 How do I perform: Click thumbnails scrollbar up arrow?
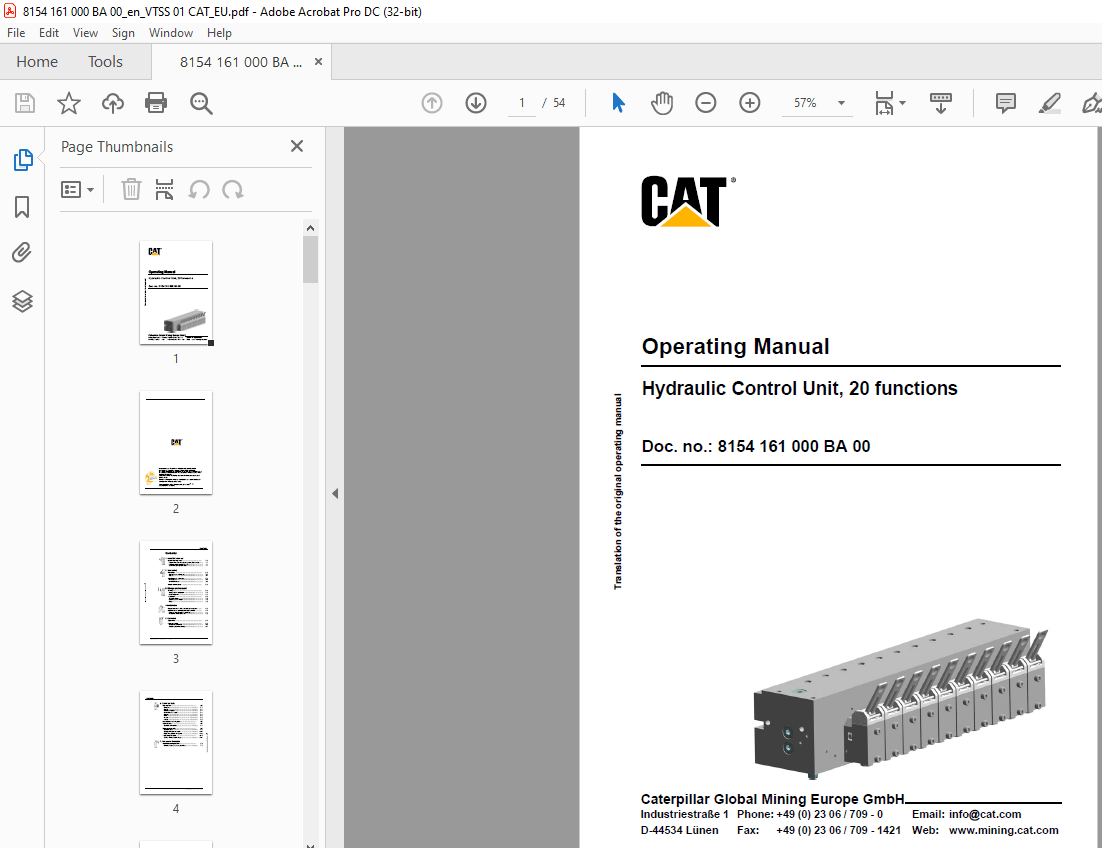(x=310, y=228)
